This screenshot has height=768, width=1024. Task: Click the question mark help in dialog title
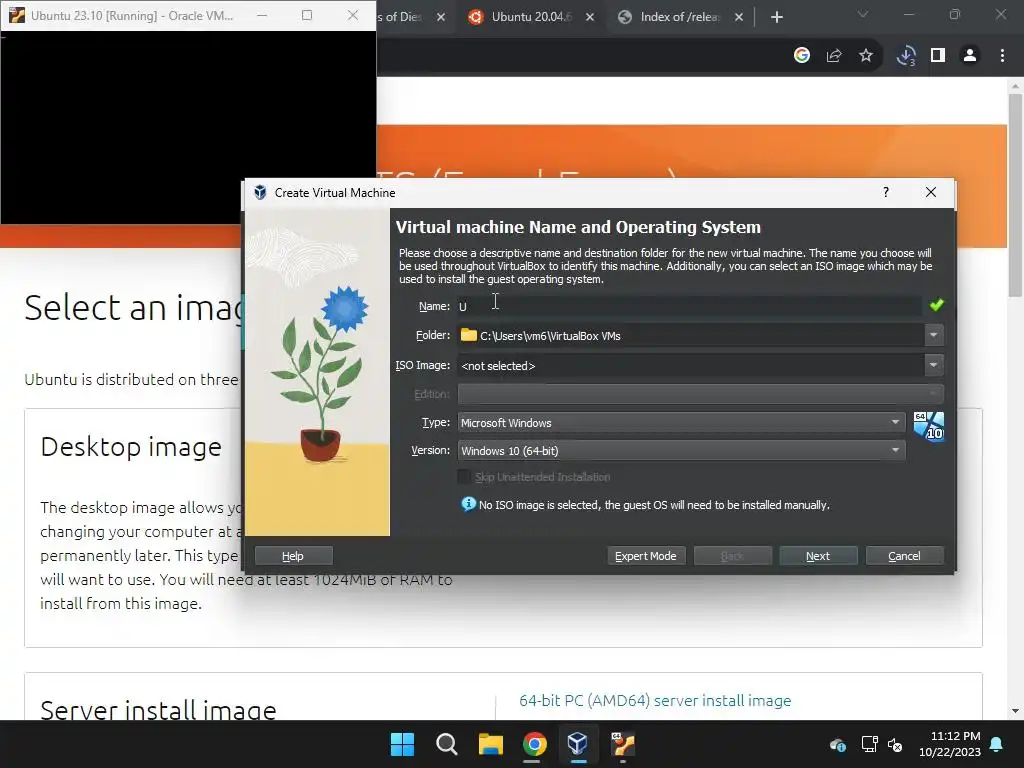[886, 192]
